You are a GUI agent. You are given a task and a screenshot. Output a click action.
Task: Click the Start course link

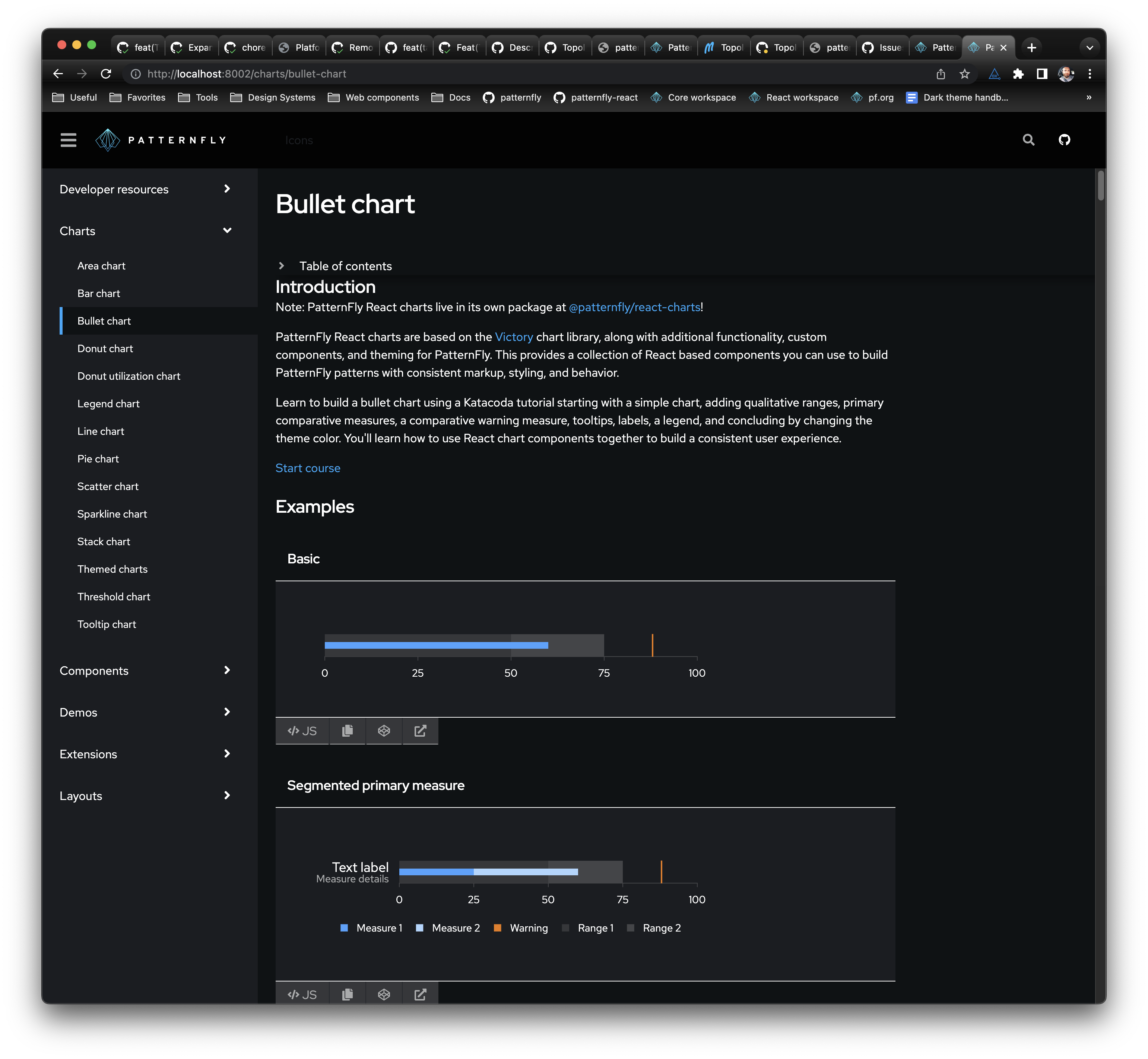308,468
